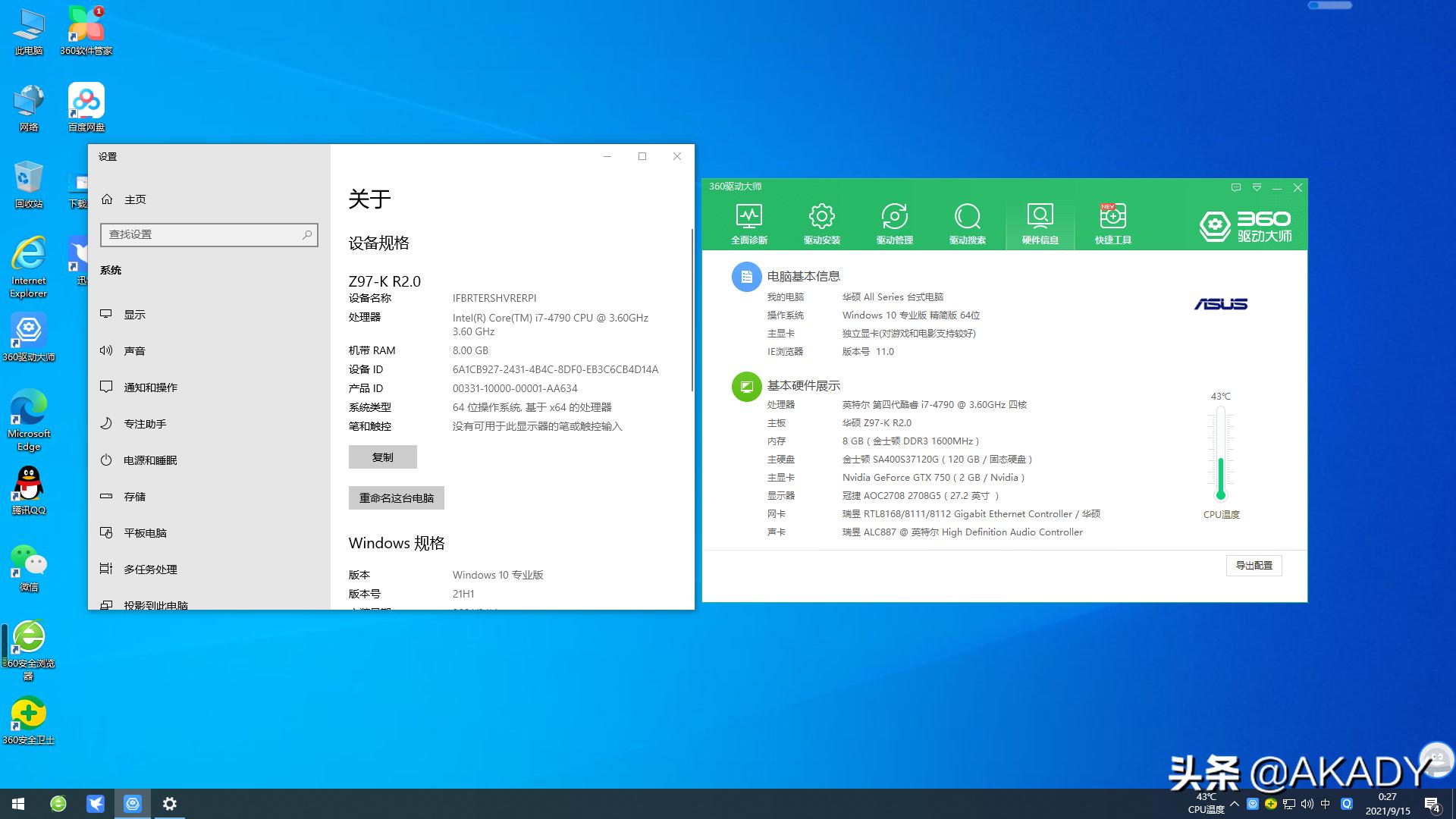Screen dimensions: 1456x819
Task: Launch 腾讯QQ from the desktop
Action: click(x=28, y=483)
